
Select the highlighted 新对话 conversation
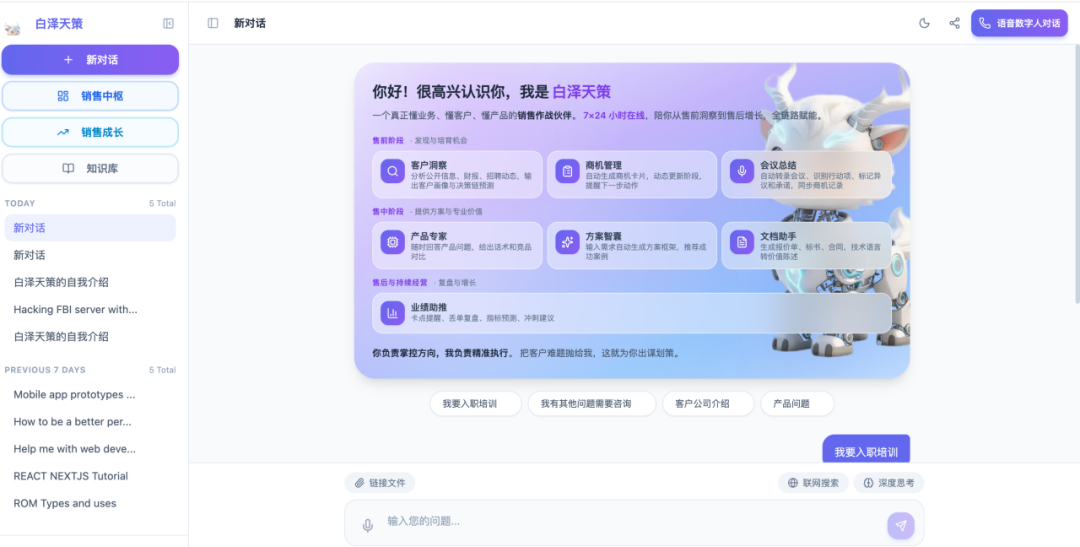90,228
